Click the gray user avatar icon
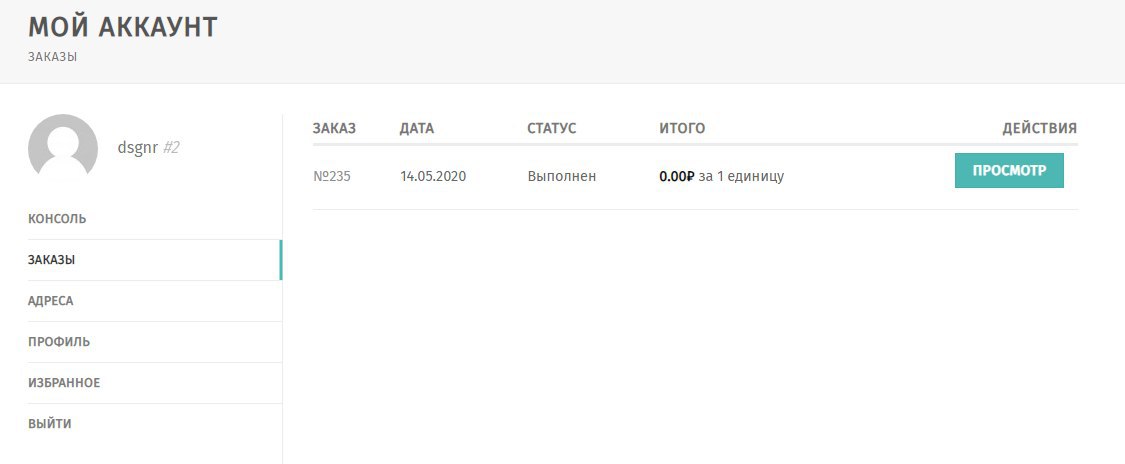1125x464 pixels. click(x=63, y=148)
